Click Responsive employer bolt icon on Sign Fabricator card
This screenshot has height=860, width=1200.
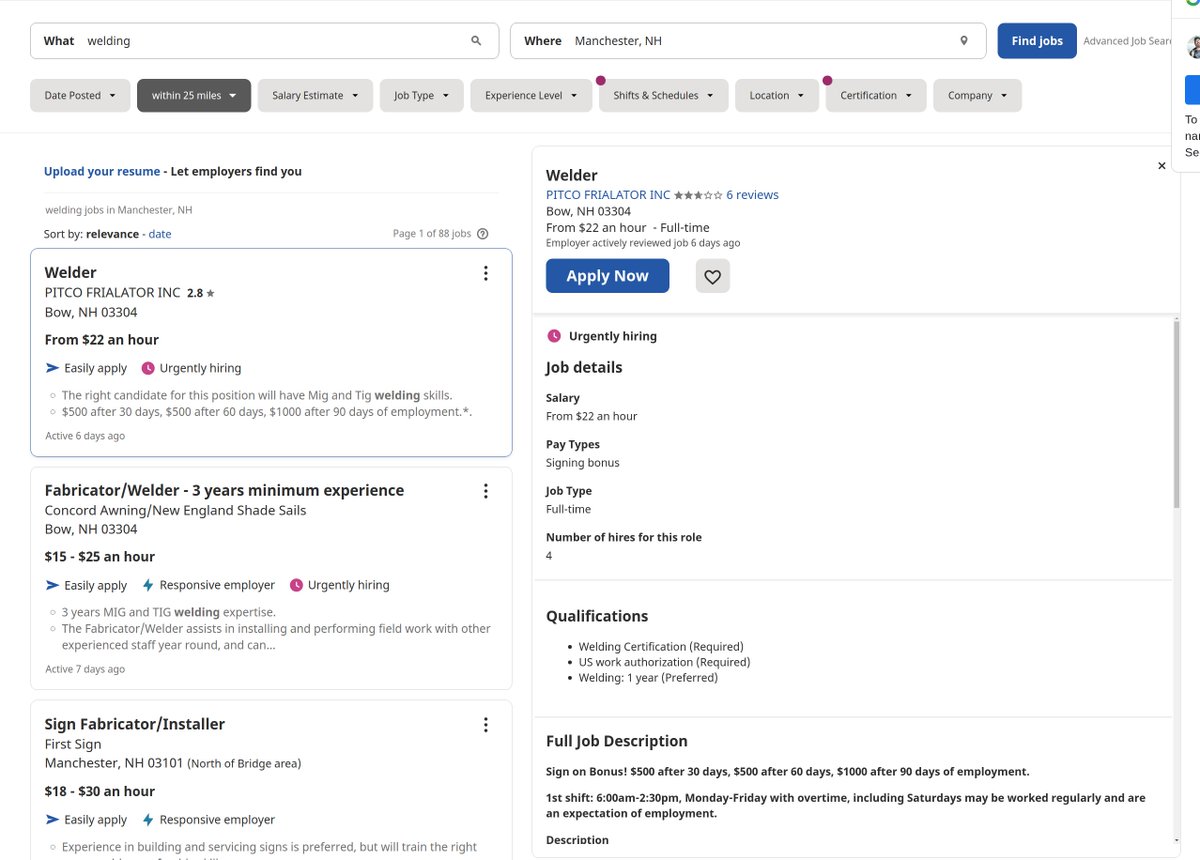[148, 819]
